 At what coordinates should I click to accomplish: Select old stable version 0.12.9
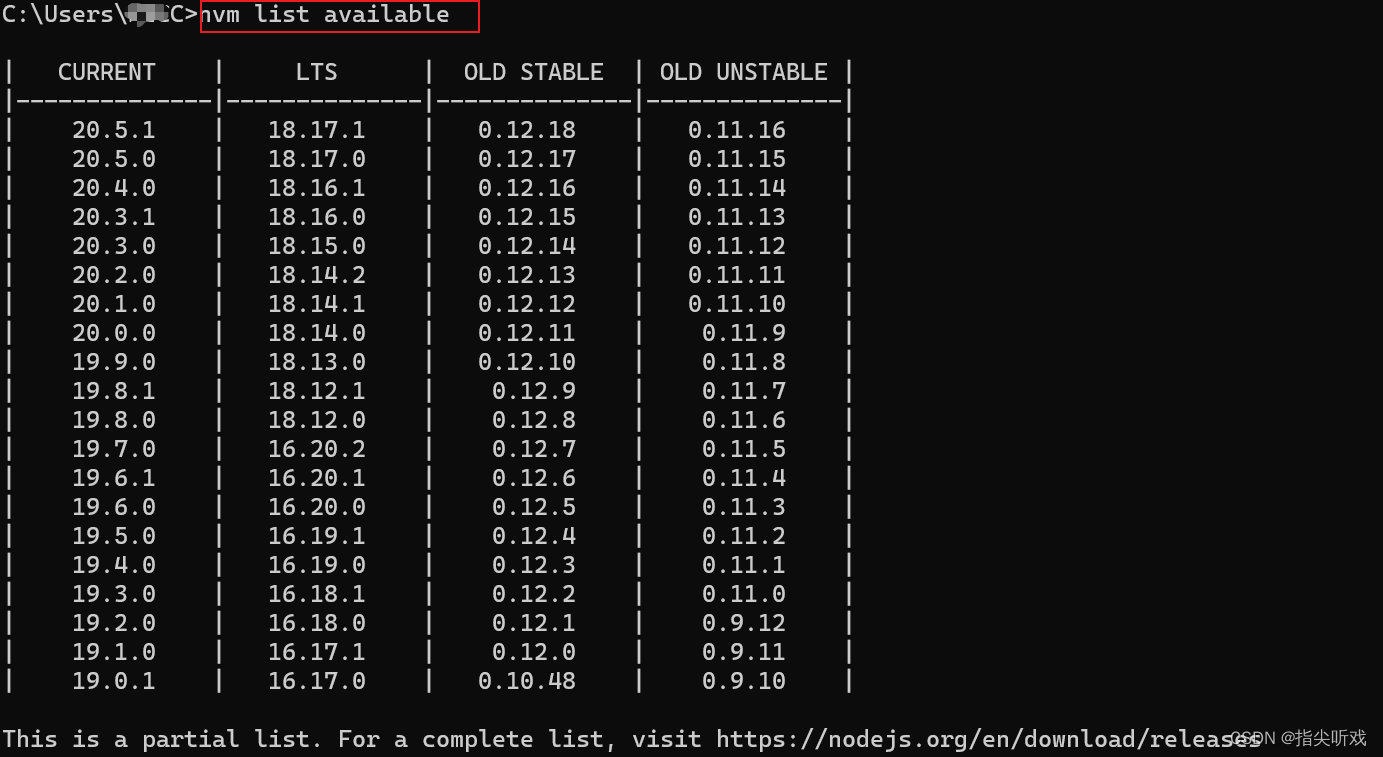click(x=534, y=392)
